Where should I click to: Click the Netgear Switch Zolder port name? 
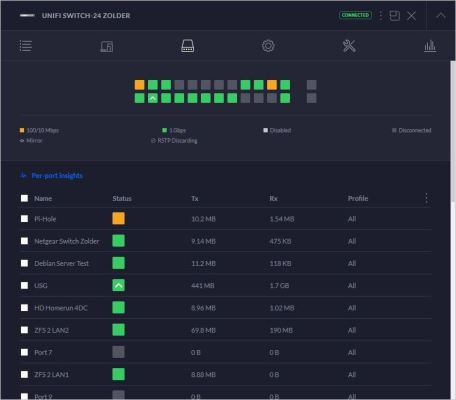66,241
